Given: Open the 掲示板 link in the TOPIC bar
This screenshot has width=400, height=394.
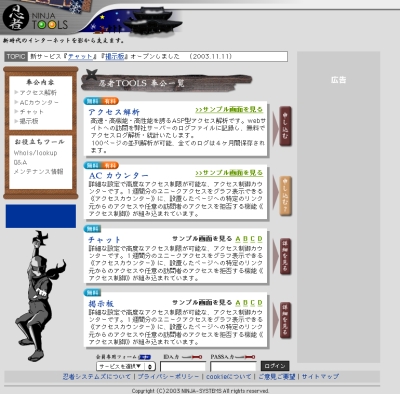Looking at the screenshot, I should (x=115, y=56).
